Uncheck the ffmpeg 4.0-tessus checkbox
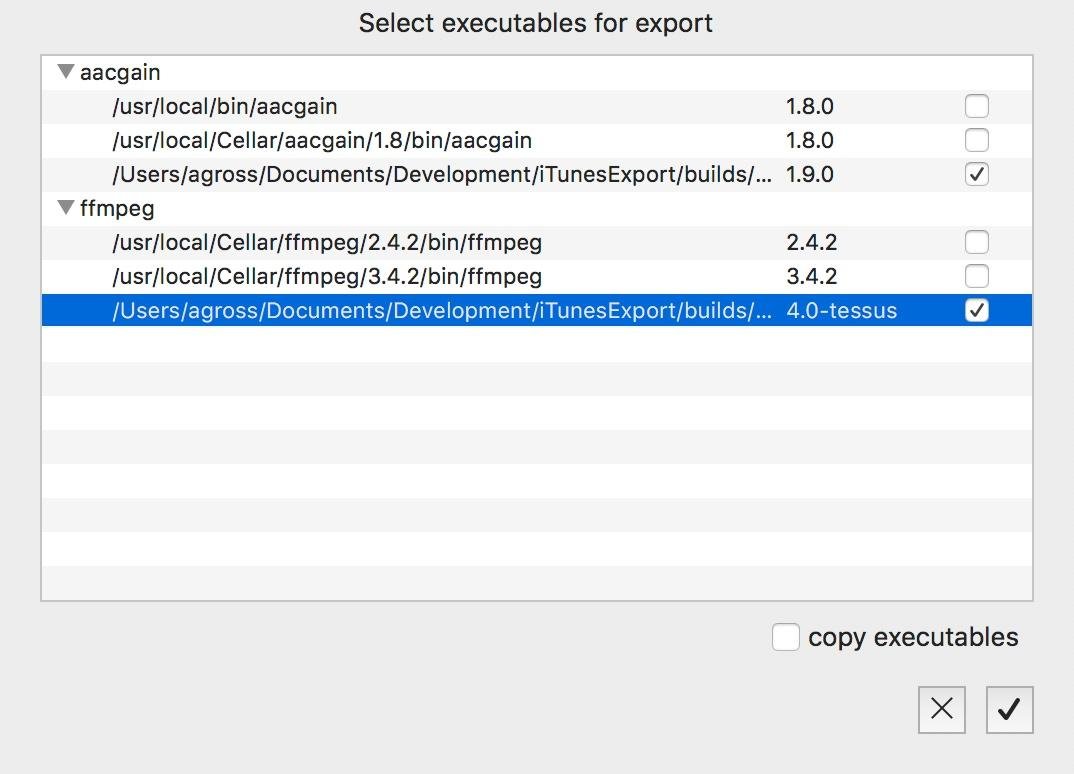Image resolution: width=1074 pixels, height=774 pixels. coord(976,310)
